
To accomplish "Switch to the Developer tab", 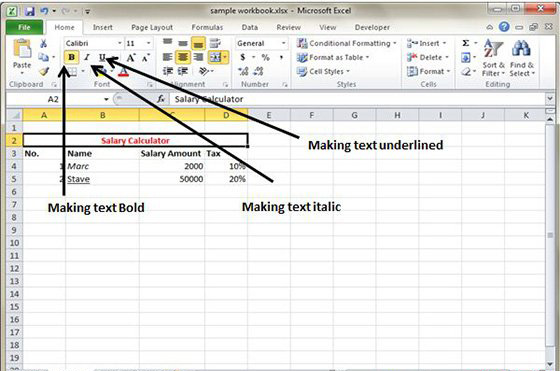I will (372, 27).
